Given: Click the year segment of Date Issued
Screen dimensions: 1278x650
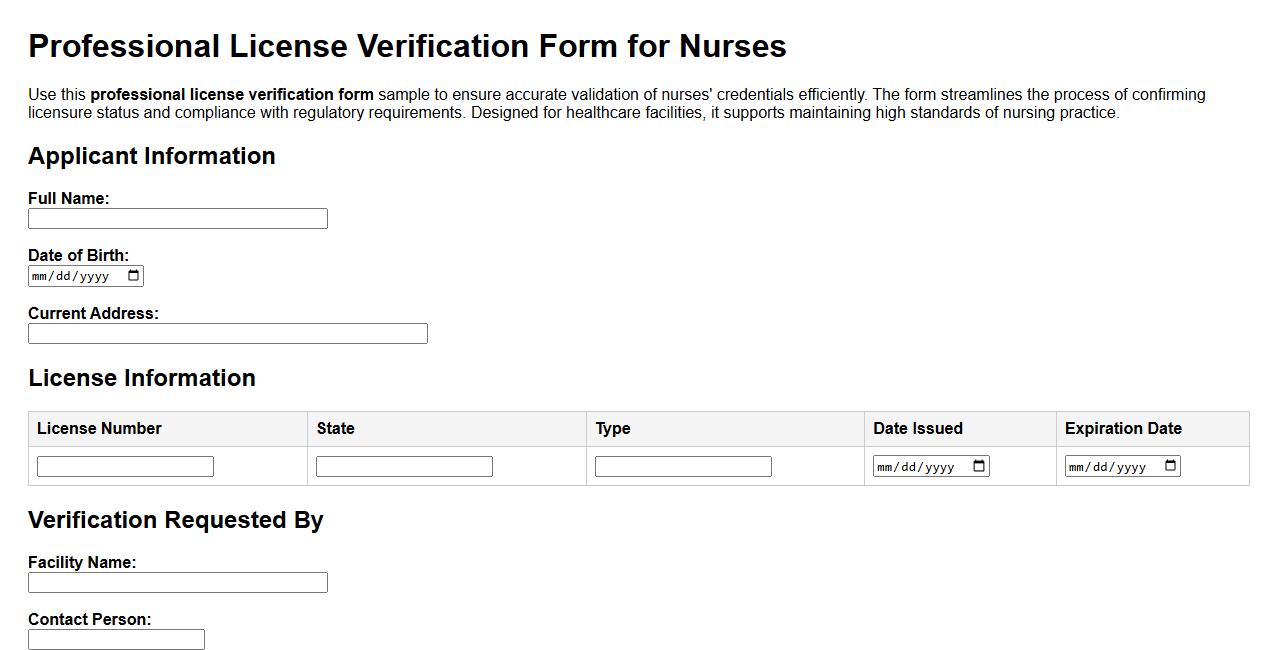Looking at the screenshot, I should pos(938,465).
